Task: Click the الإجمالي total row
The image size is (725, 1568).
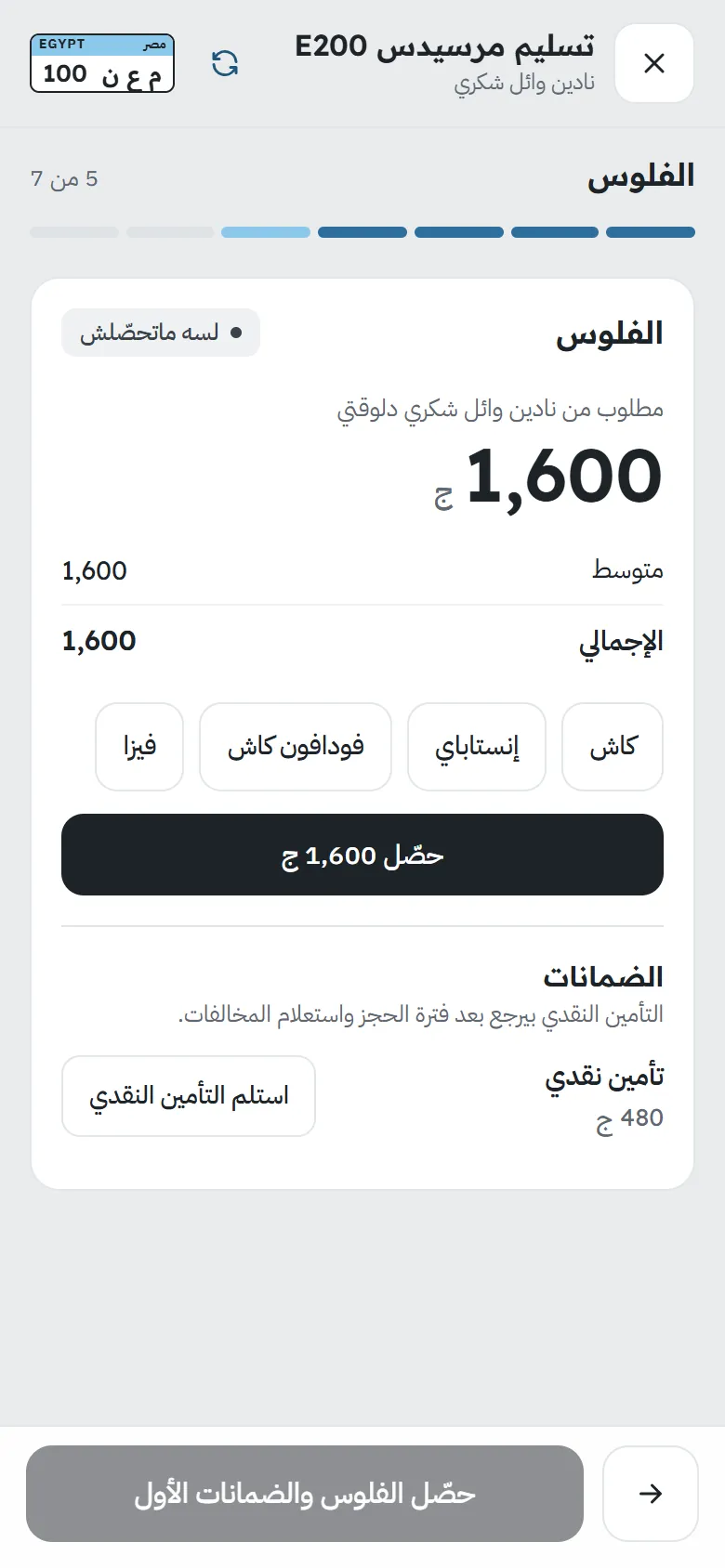Action: pos(362,641)
